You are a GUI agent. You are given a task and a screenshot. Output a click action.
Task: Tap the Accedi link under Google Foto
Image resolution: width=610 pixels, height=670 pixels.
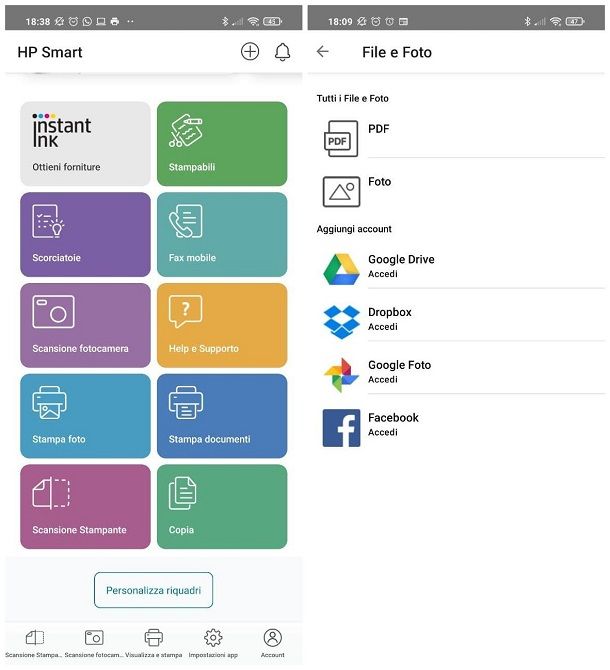383,379
